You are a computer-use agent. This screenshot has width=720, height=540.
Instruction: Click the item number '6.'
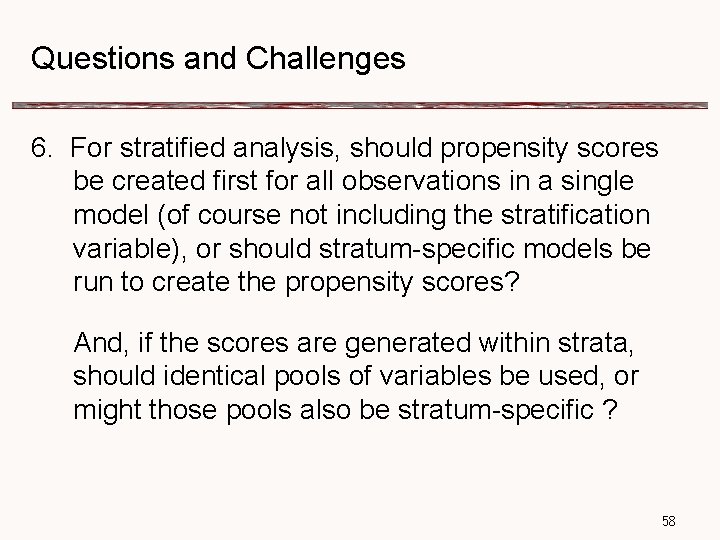click(x=42, y=149)
